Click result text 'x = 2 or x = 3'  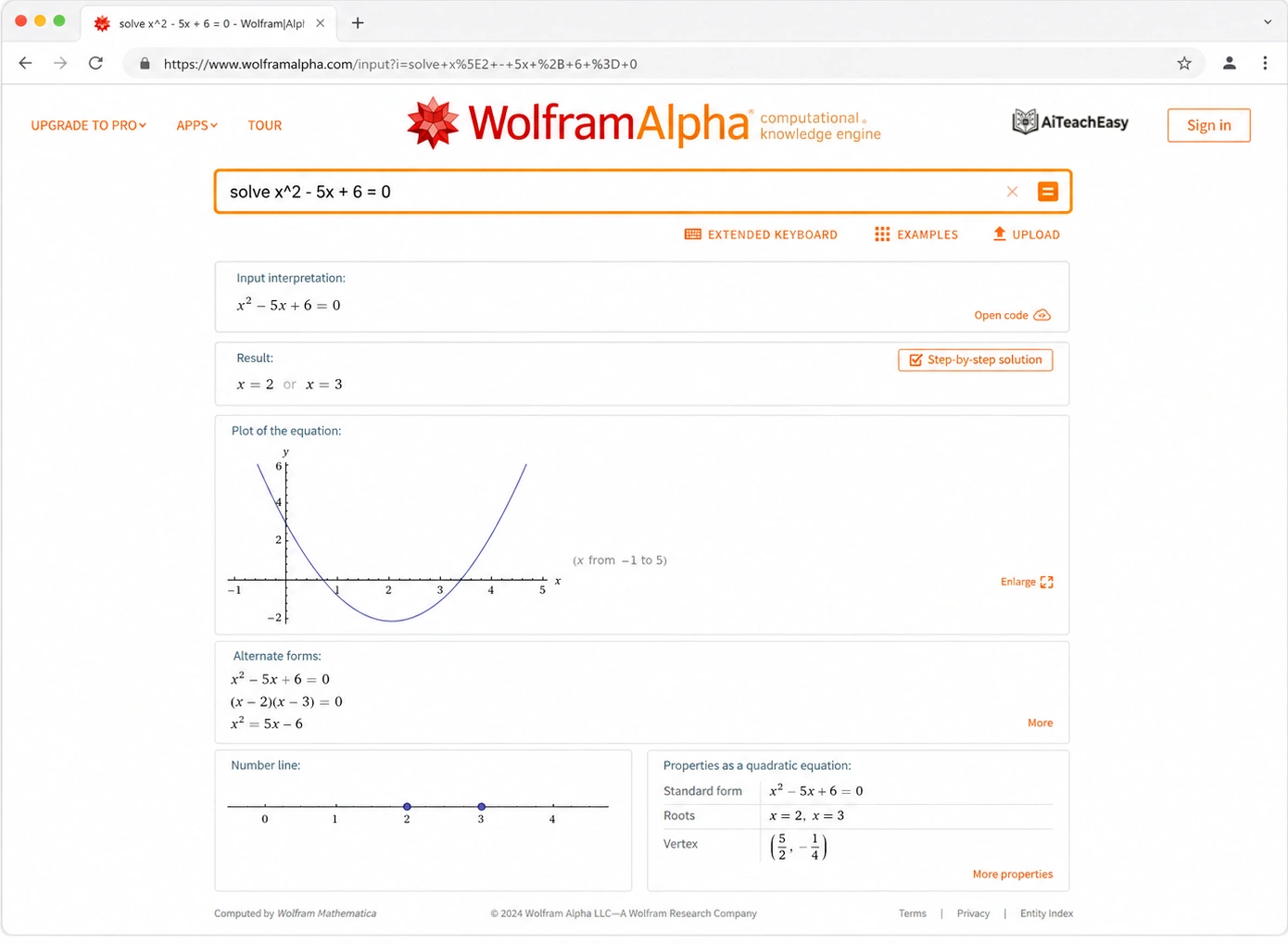[289, 384]
